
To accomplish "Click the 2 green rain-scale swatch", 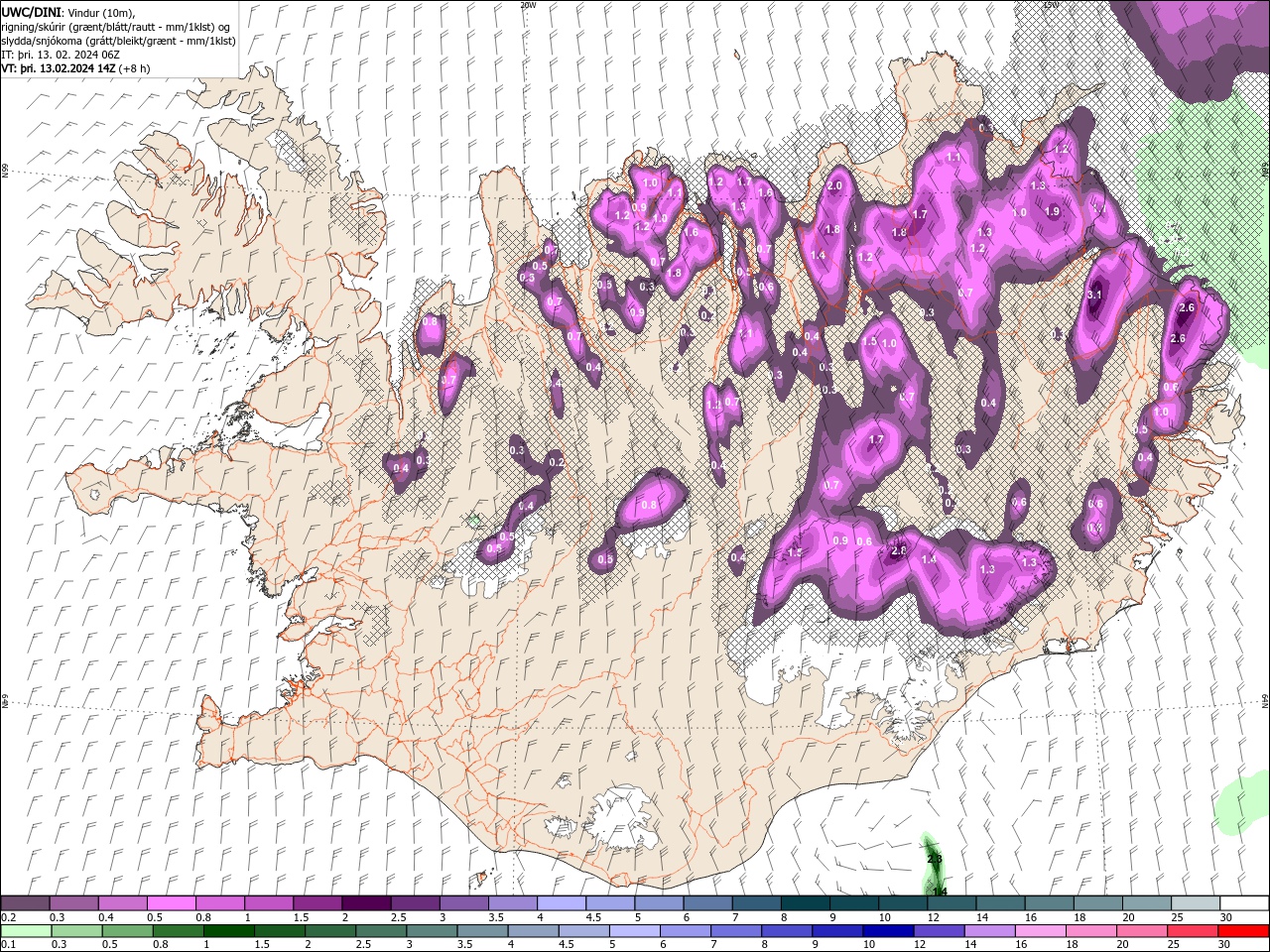I will pyautogui.click(x=328, y=931).
